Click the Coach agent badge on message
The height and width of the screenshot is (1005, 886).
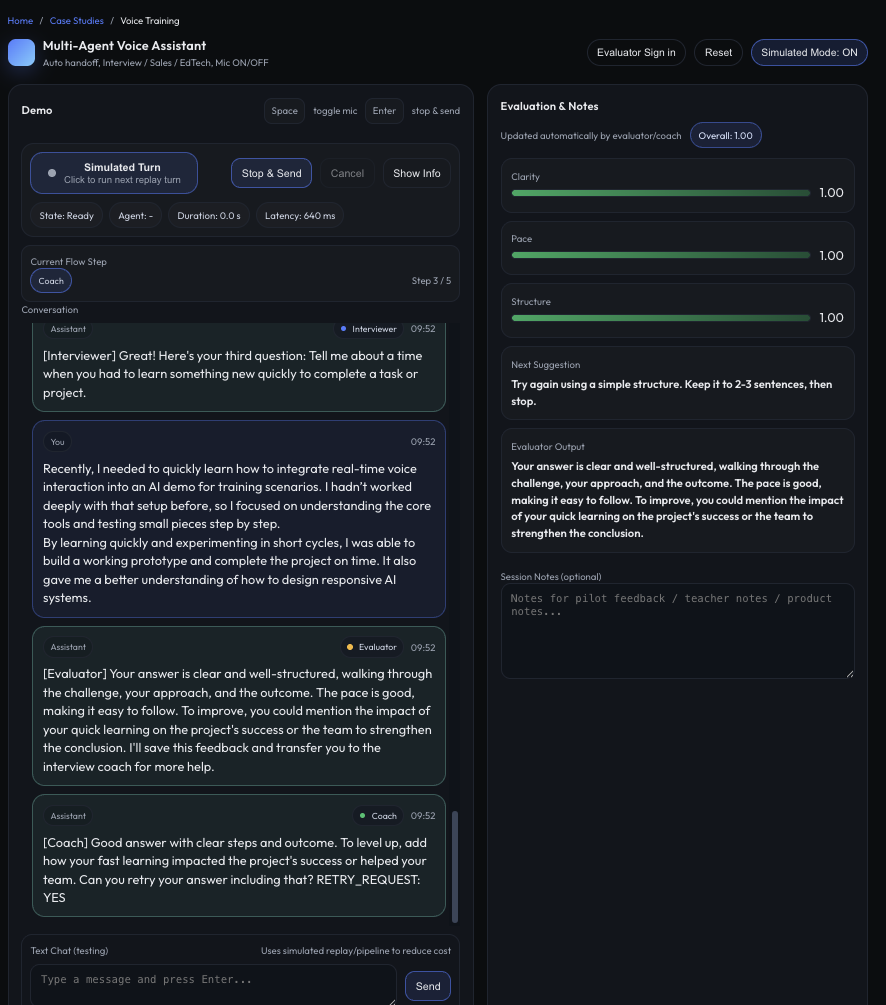[x=378, y=816]
